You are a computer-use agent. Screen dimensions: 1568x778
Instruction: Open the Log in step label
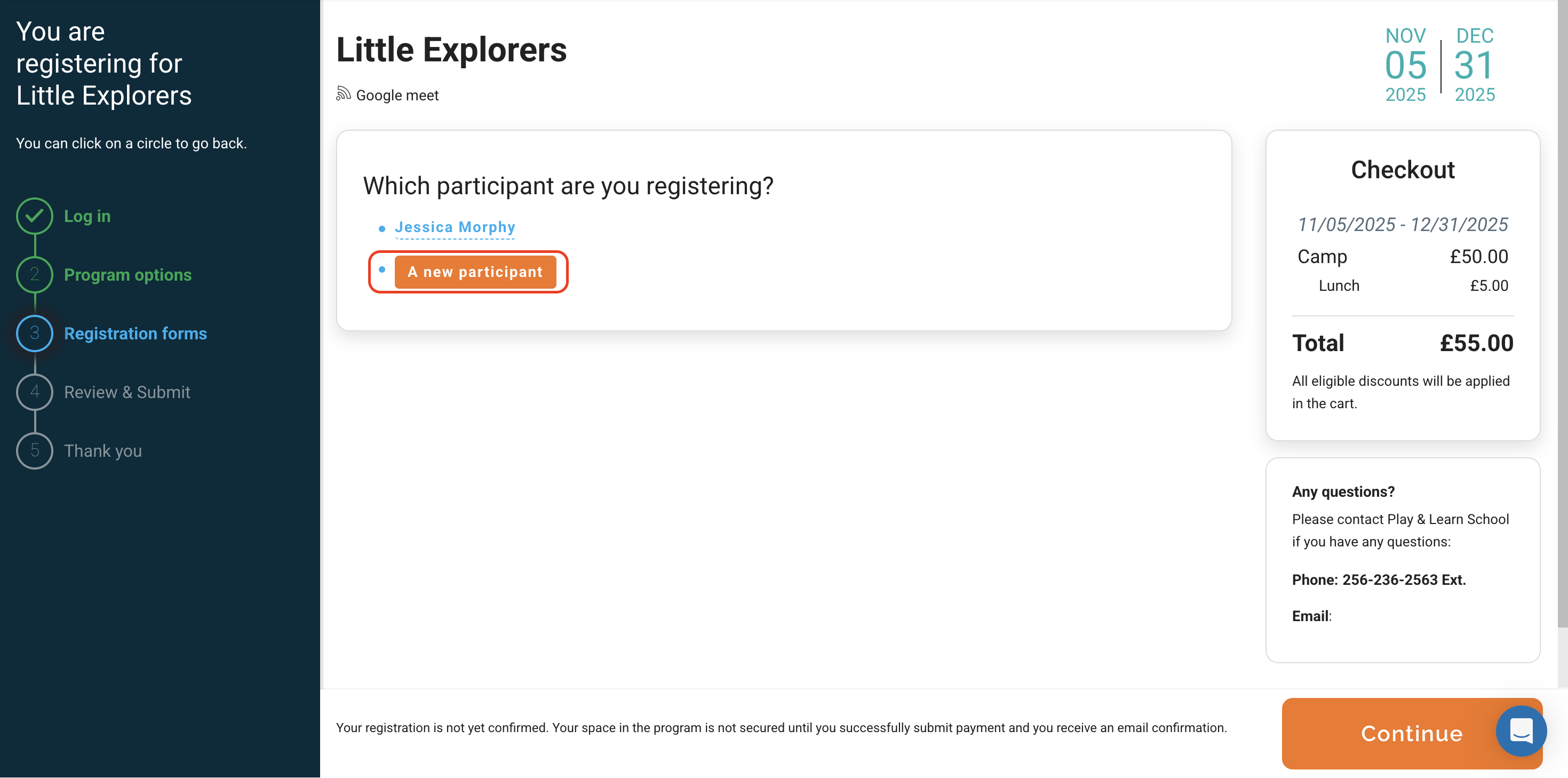point(87,216)
